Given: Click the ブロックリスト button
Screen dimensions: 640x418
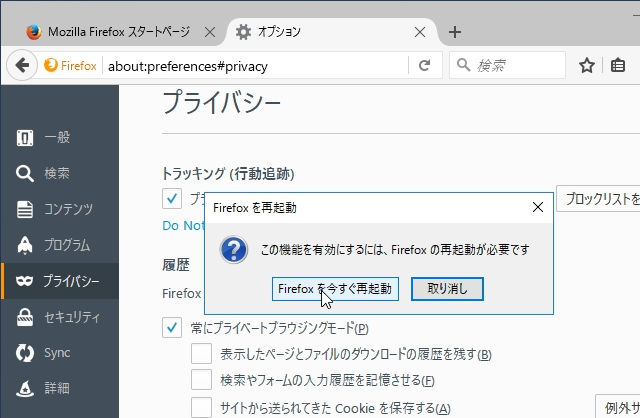Looking at the screenshot, I should [x=598, y=199].
